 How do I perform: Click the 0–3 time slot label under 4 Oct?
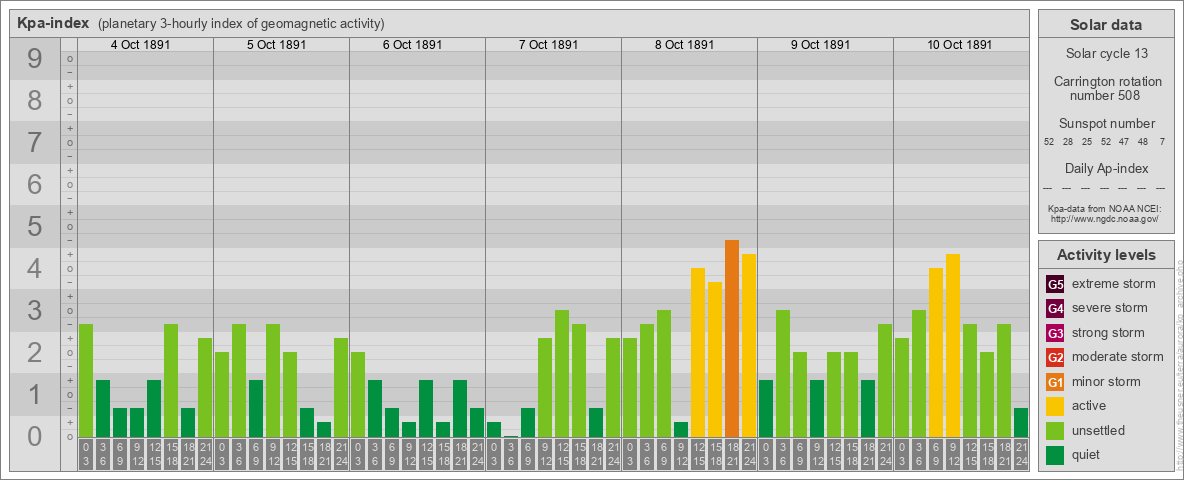[86, 454]
